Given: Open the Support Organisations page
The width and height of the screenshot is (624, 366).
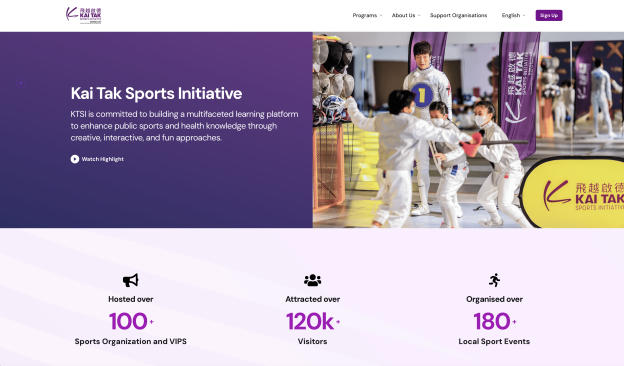Looking at the screenshot, I should (458, 16).
